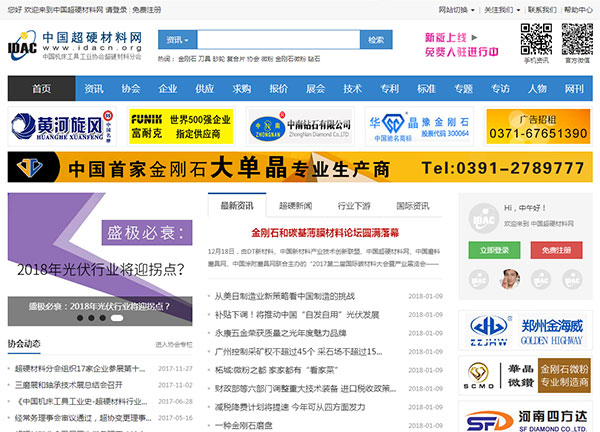This screenshot has width=600, height=432.
Task: Select the third carousel dot
Action: point(103,318)
